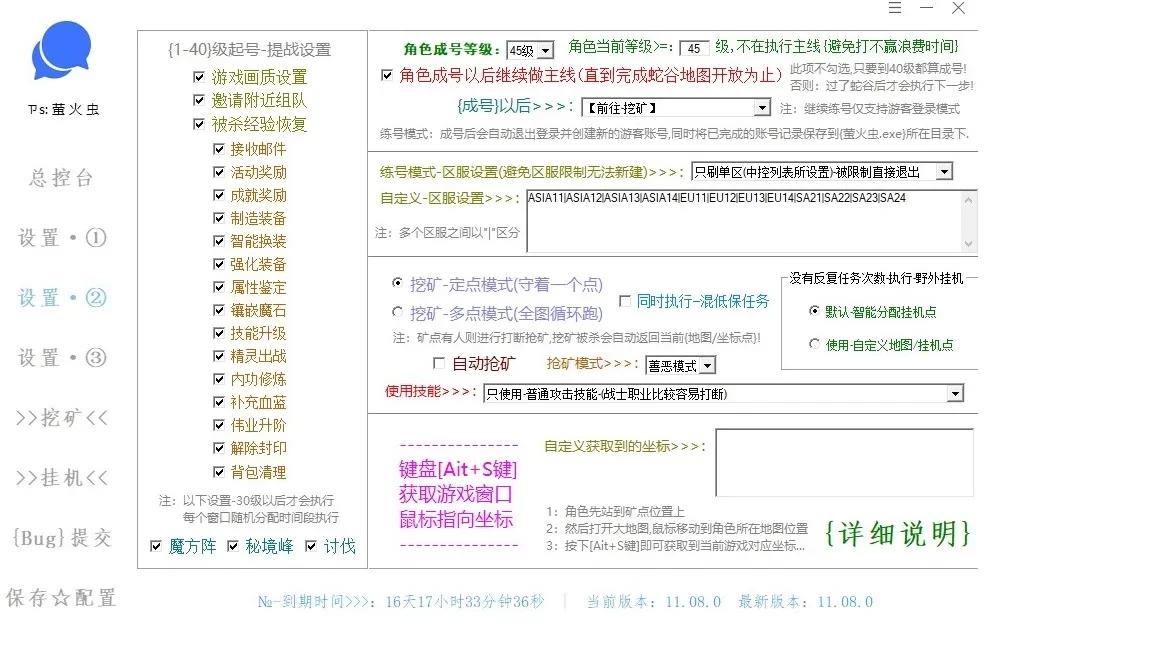Select 挖矿-定点模式 radio button
Viewport: 1152px width, 648px height.
(397, 283)
